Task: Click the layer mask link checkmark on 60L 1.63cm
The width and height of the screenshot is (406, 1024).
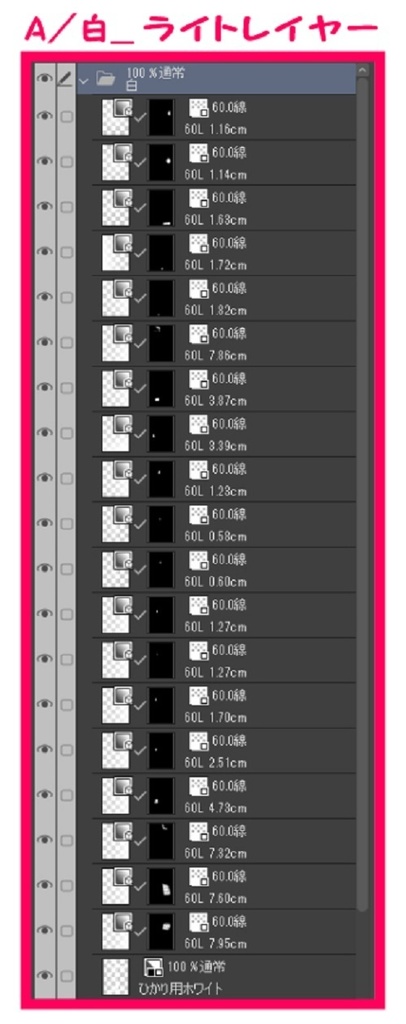Action: pyautogui.click(x=139, y=208)
